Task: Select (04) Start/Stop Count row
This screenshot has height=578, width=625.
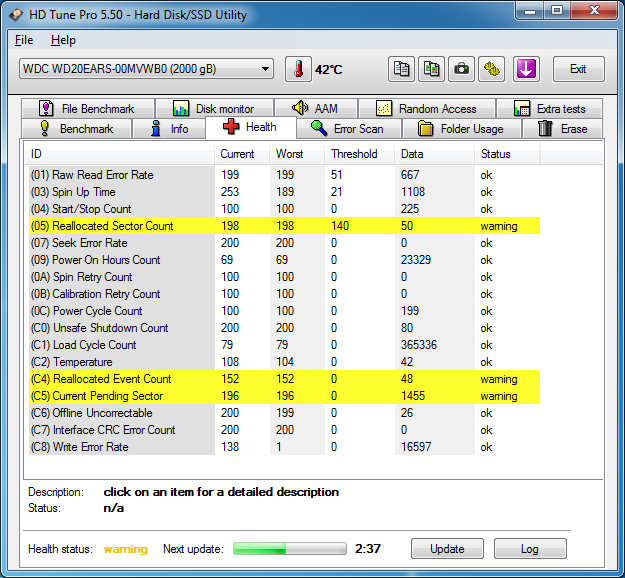Action: (285, 209)
